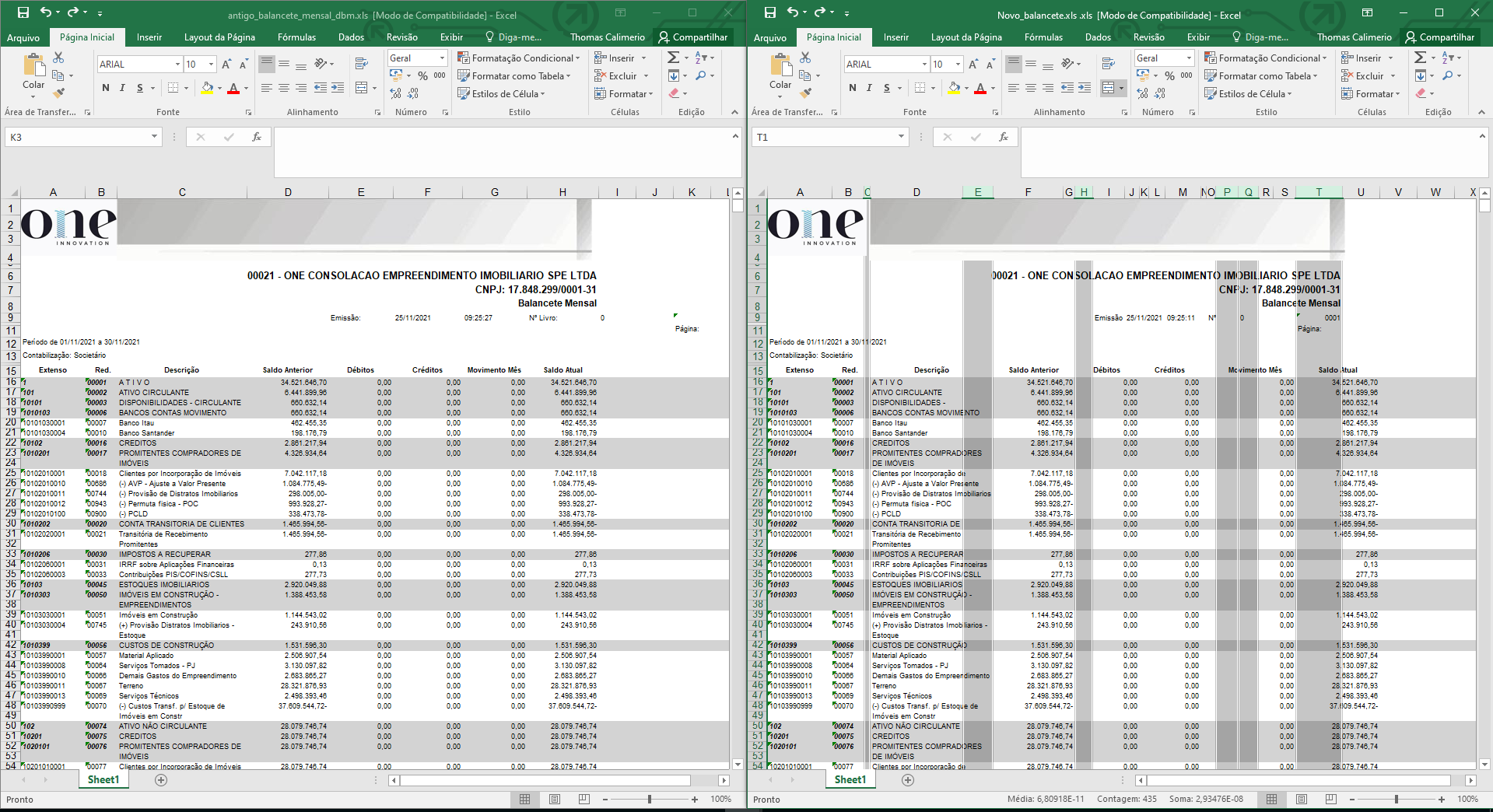Viewport: 1493px width, 812px height.
Task: Open Name Box dropdown showing K3
Action: 154,137
